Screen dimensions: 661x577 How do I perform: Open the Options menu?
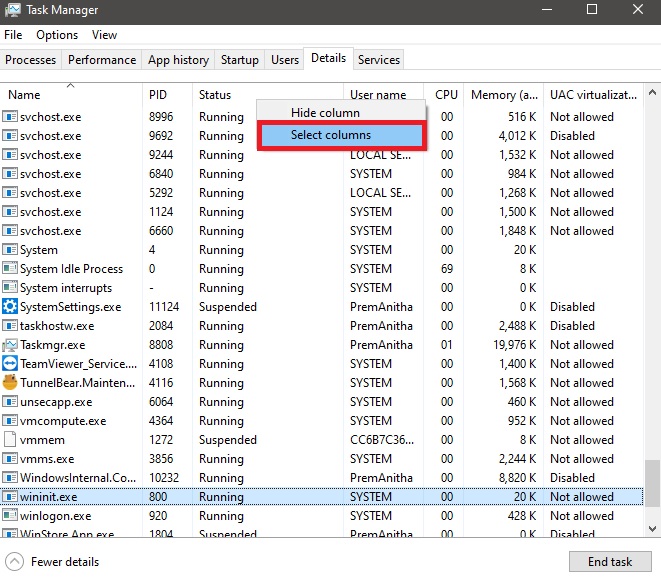coord(57,35)
